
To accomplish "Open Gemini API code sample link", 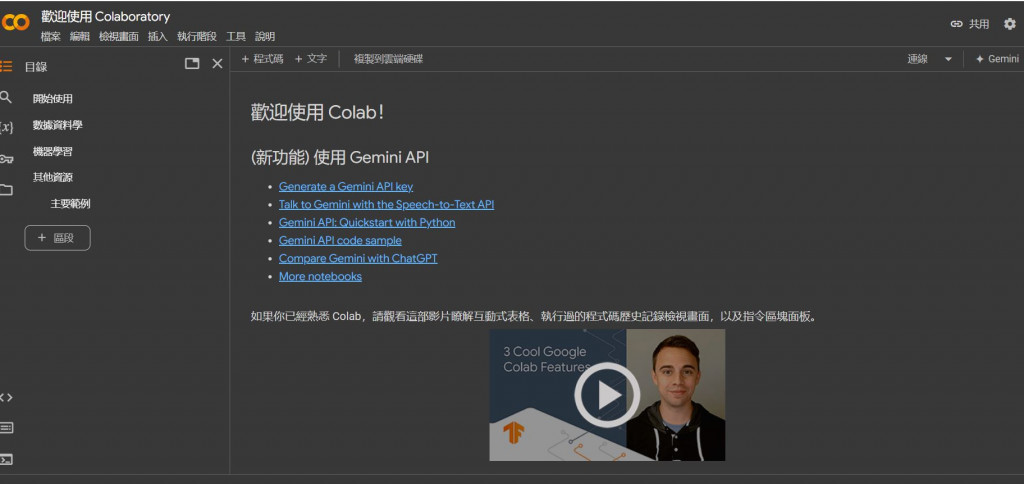I will point(340,240).
